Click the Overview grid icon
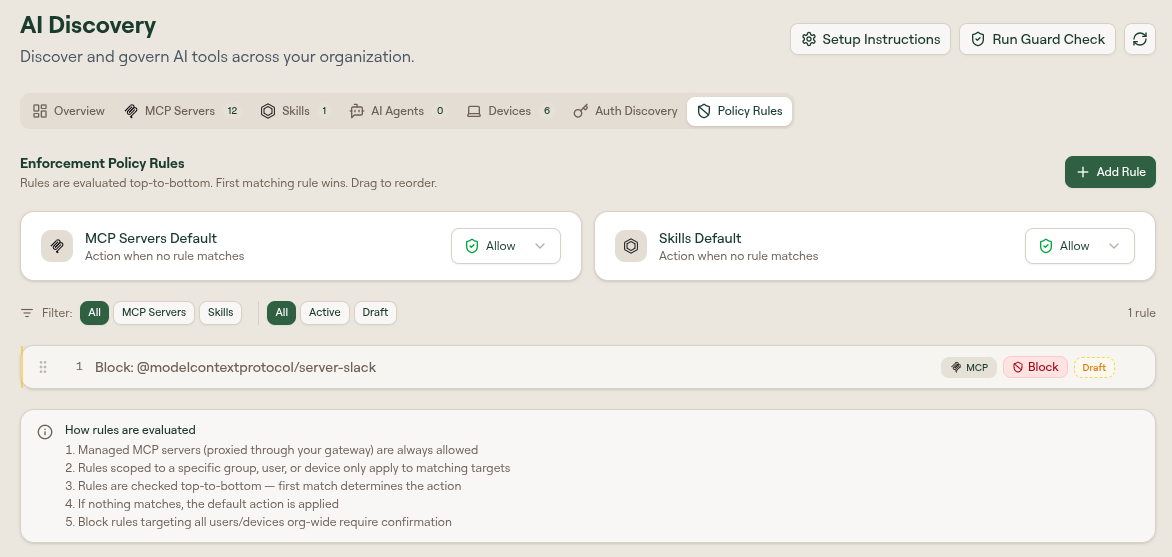The width and height of the screenshot is (1172, 557). [40, 111]
